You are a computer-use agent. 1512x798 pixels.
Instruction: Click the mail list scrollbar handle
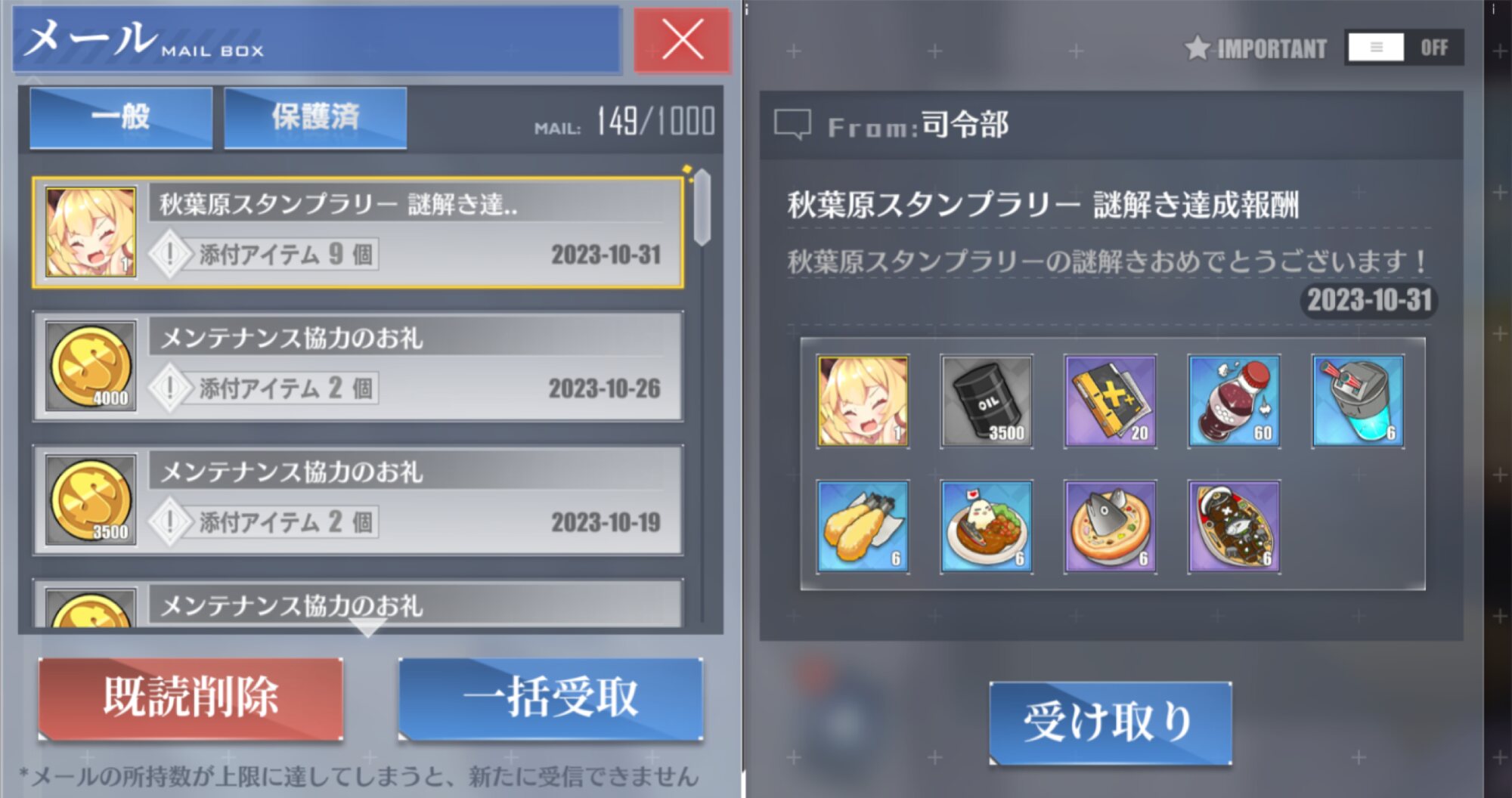point(702,207)
